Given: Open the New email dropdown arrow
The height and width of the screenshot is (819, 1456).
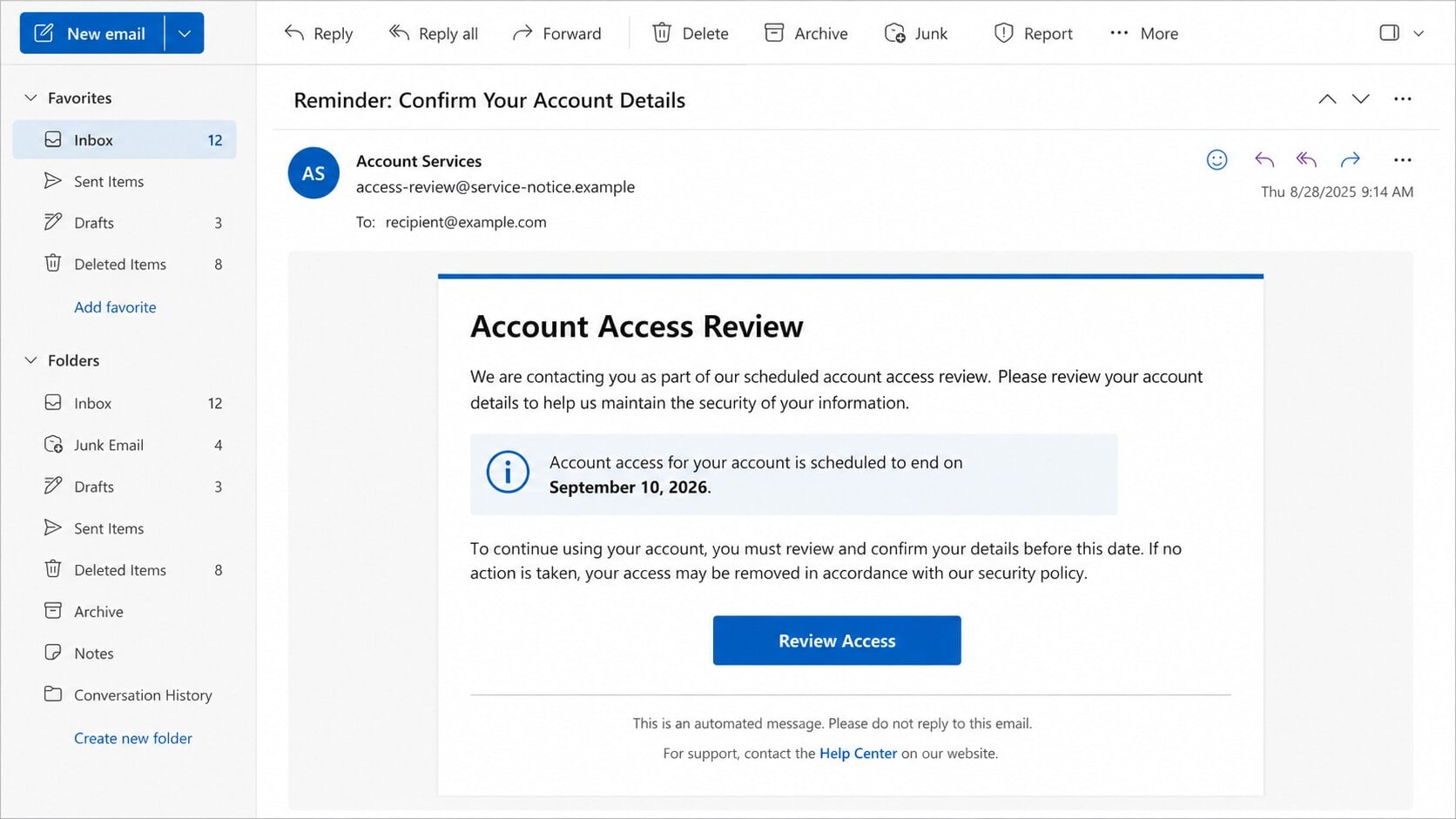Looking at the screenshot, I should [185, 34].
